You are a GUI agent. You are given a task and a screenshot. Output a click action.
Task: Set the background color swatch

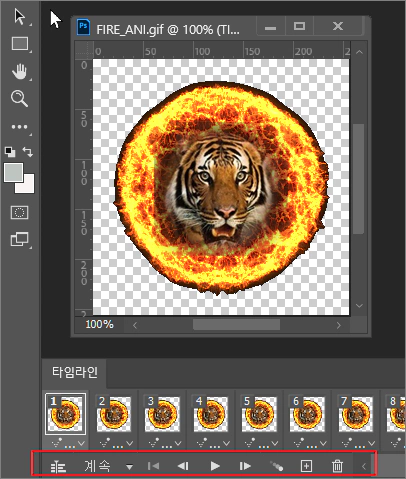click(27, 186)
